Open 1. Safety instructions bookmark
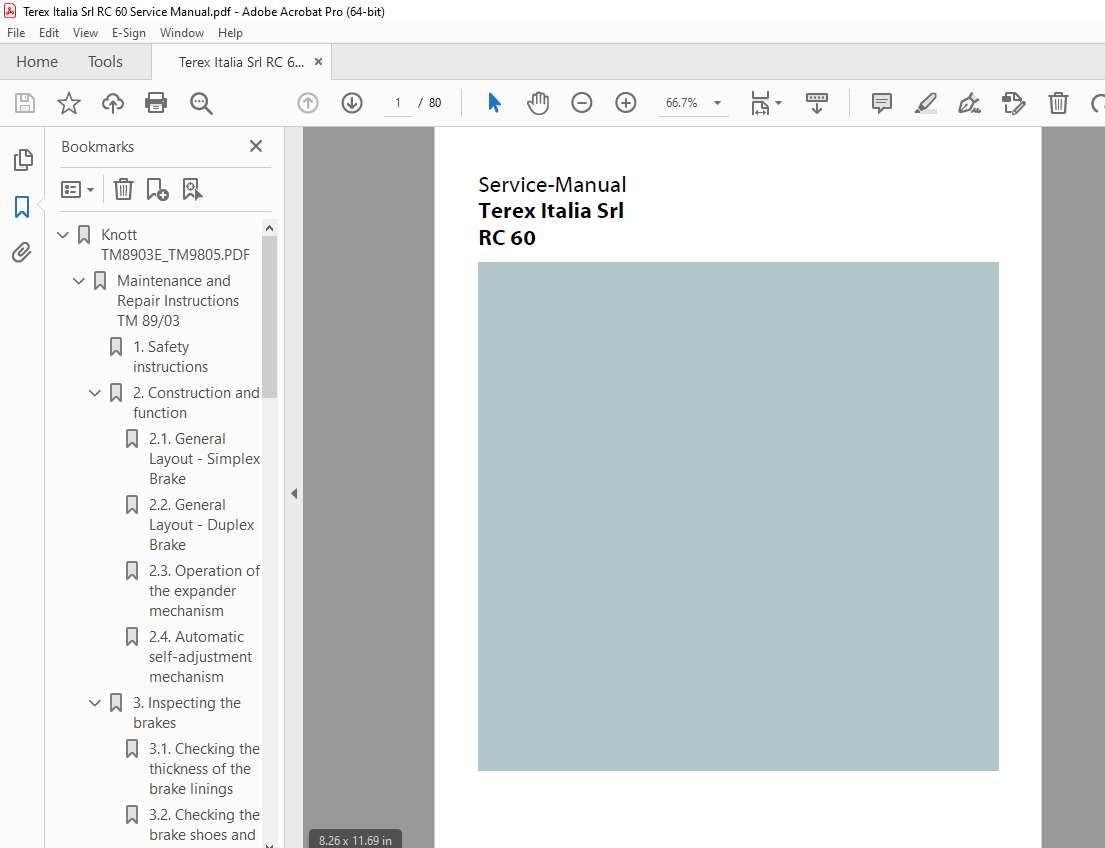Image resolution: width=1105 pixels, height=848 pixels. click(x=171, y=357)
